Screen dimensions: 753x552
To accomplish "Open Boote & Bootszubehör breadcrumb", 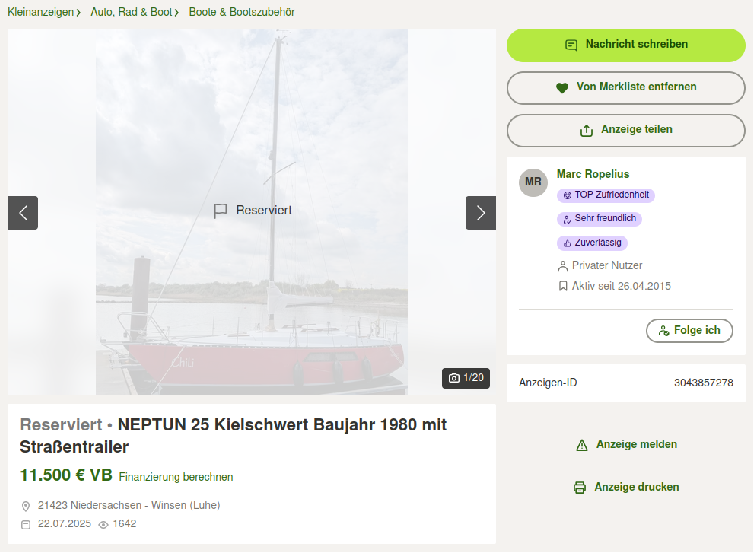I will (242, 12).
